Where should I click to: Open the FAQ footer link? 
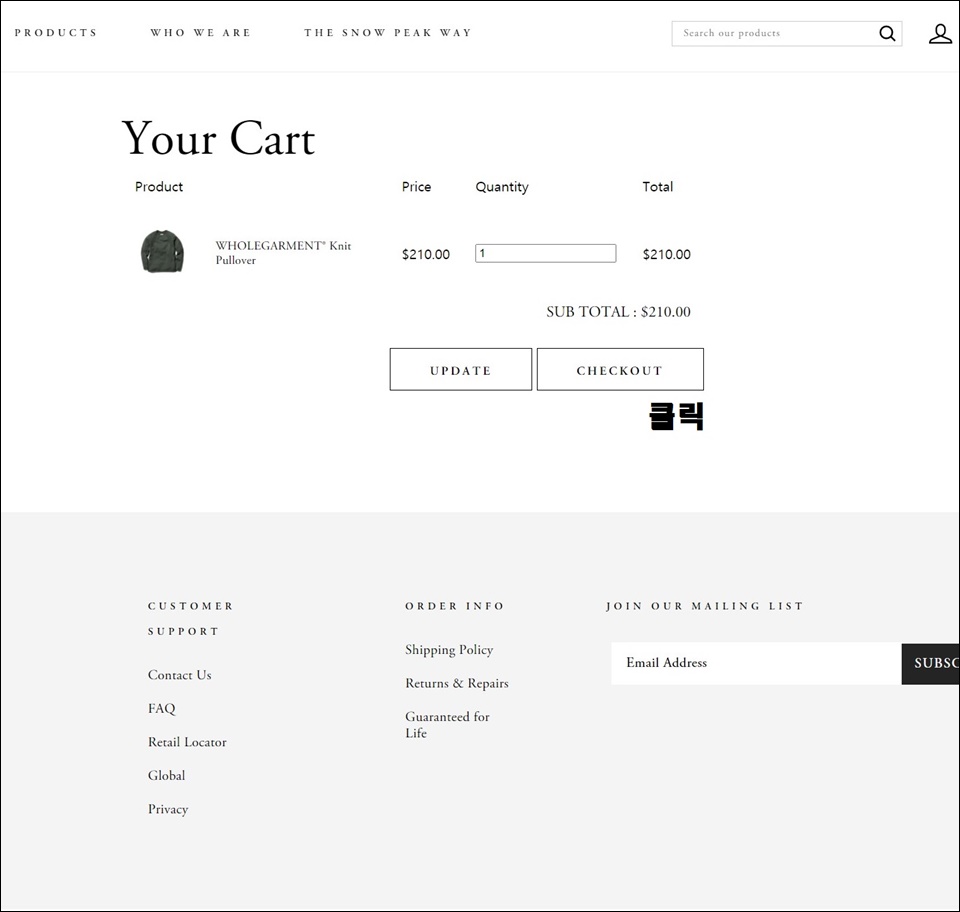[x=162, y=708]
